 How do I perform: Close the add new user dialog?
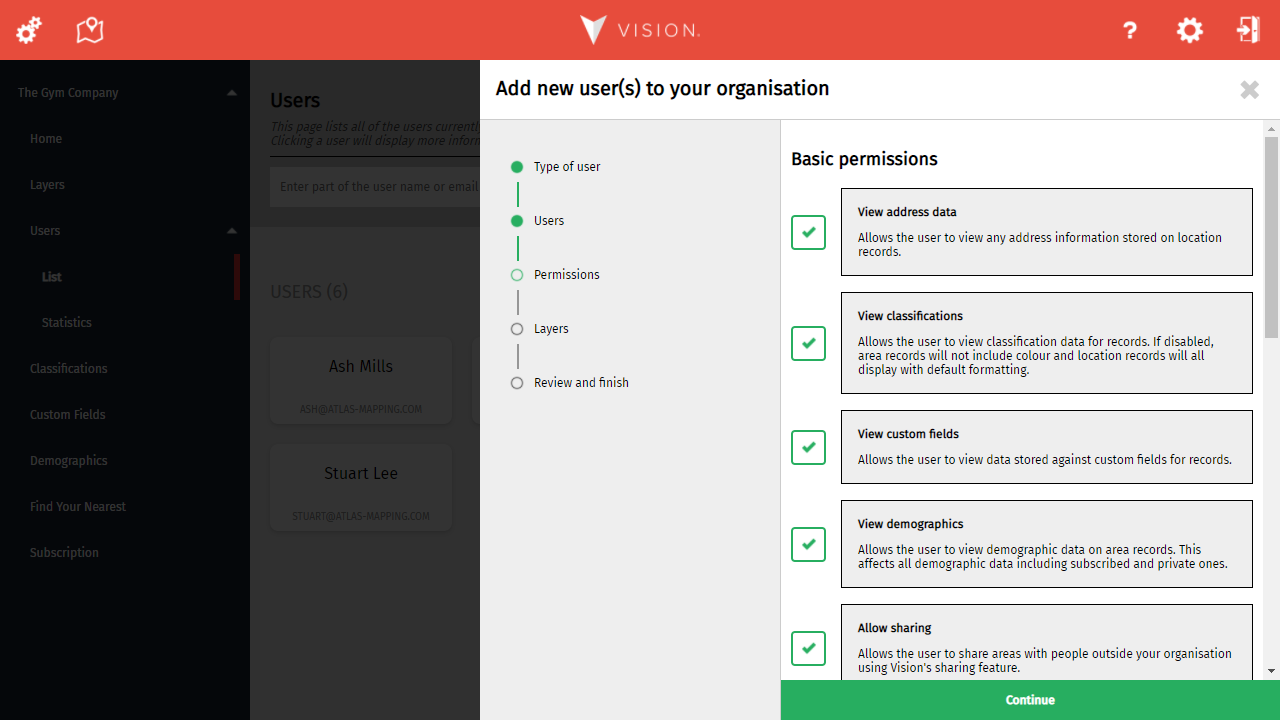(1249, 90)
